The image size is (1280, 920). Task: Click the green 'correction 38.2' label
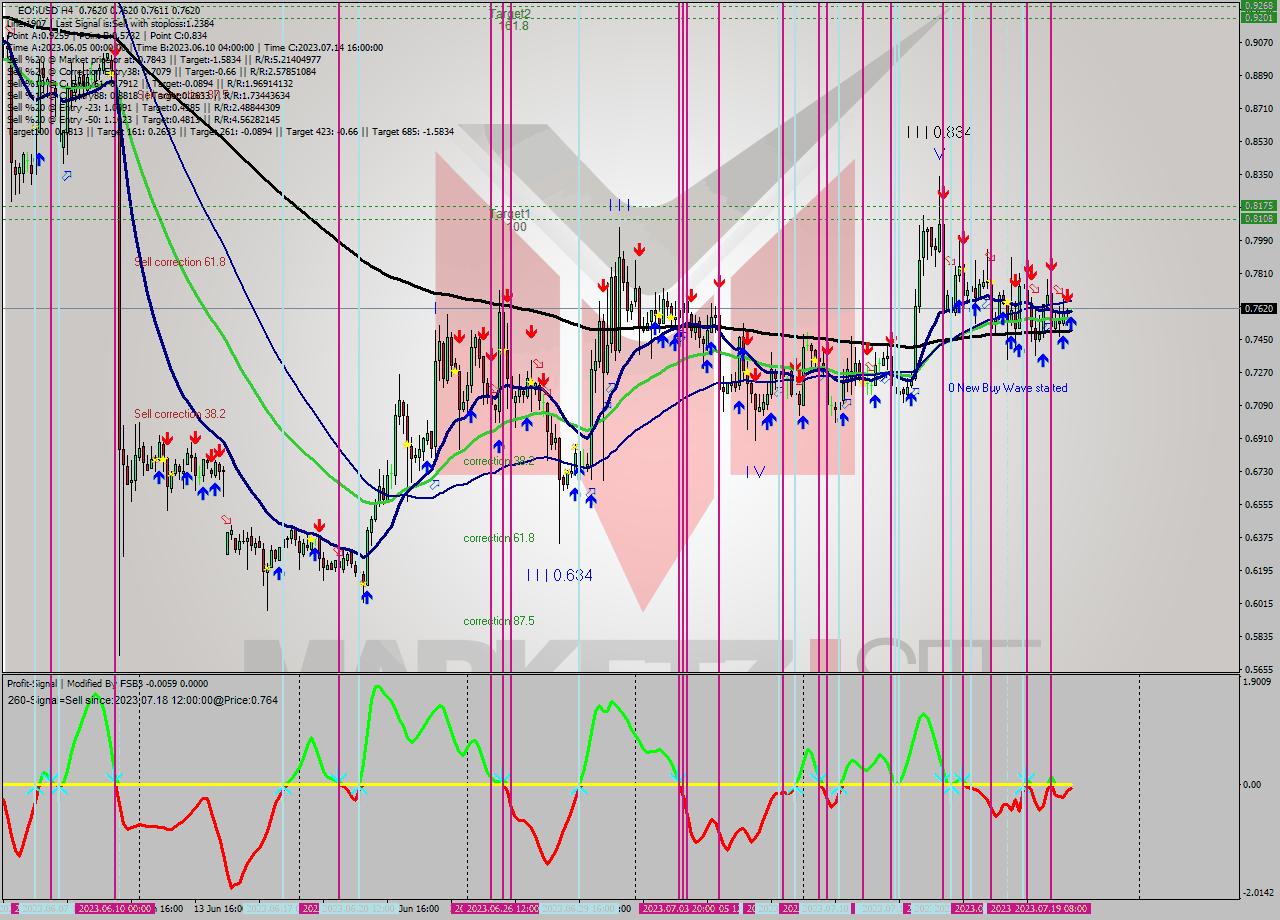498,462
